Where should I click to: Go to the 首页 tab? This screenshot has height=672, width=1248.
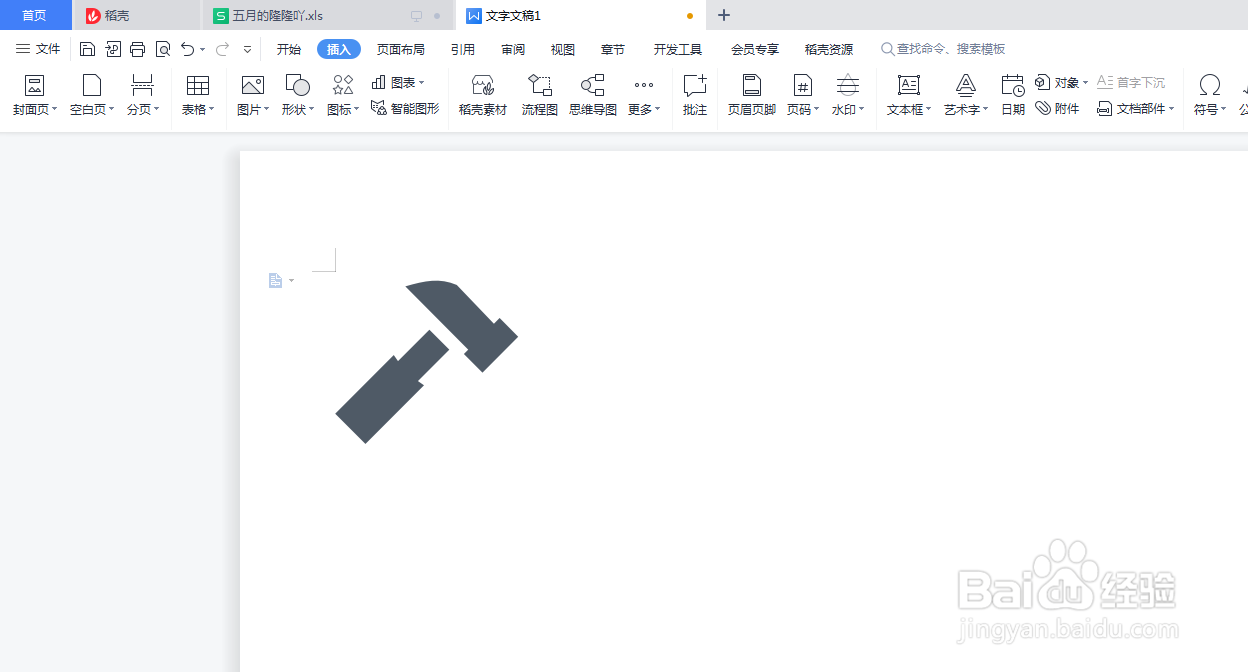(35, 15)
